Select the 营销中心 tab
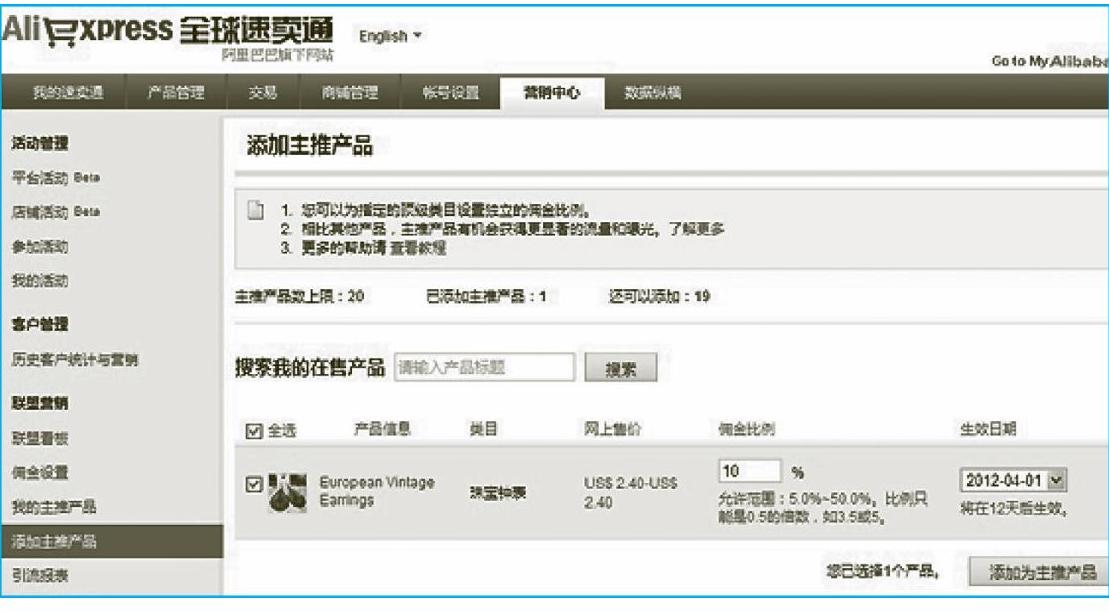Viewport: 1109px width, 613px height. click(552, 93)
